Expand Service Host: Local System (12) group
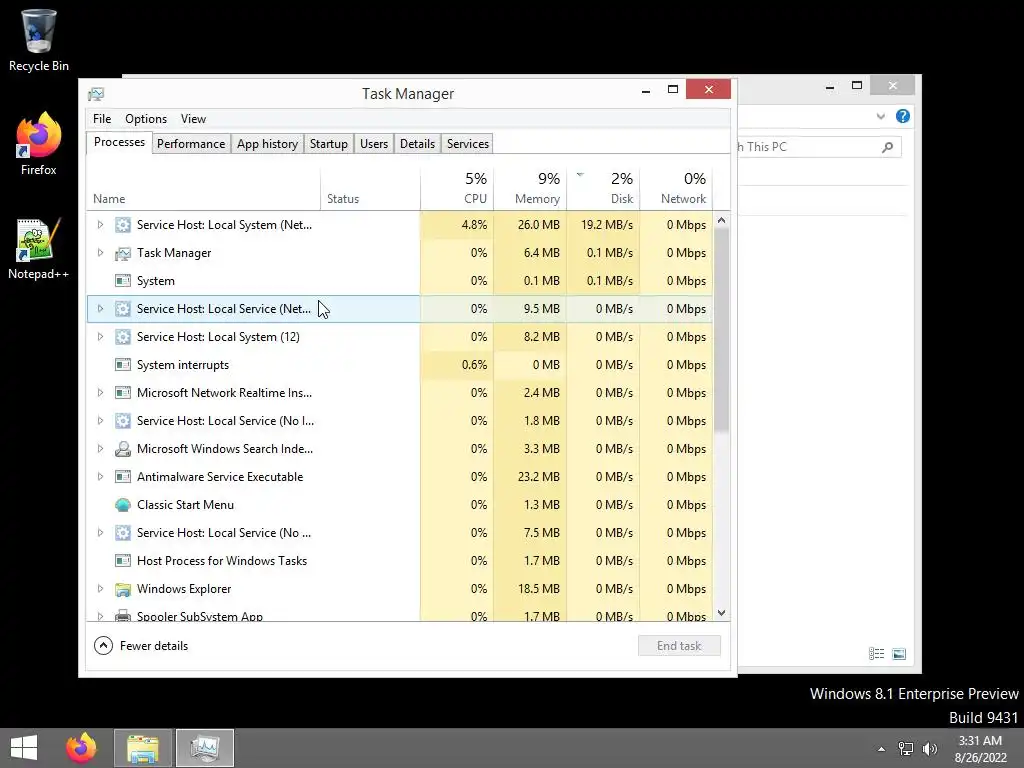This screenshot has height=768, width=1024. [100, 337]
